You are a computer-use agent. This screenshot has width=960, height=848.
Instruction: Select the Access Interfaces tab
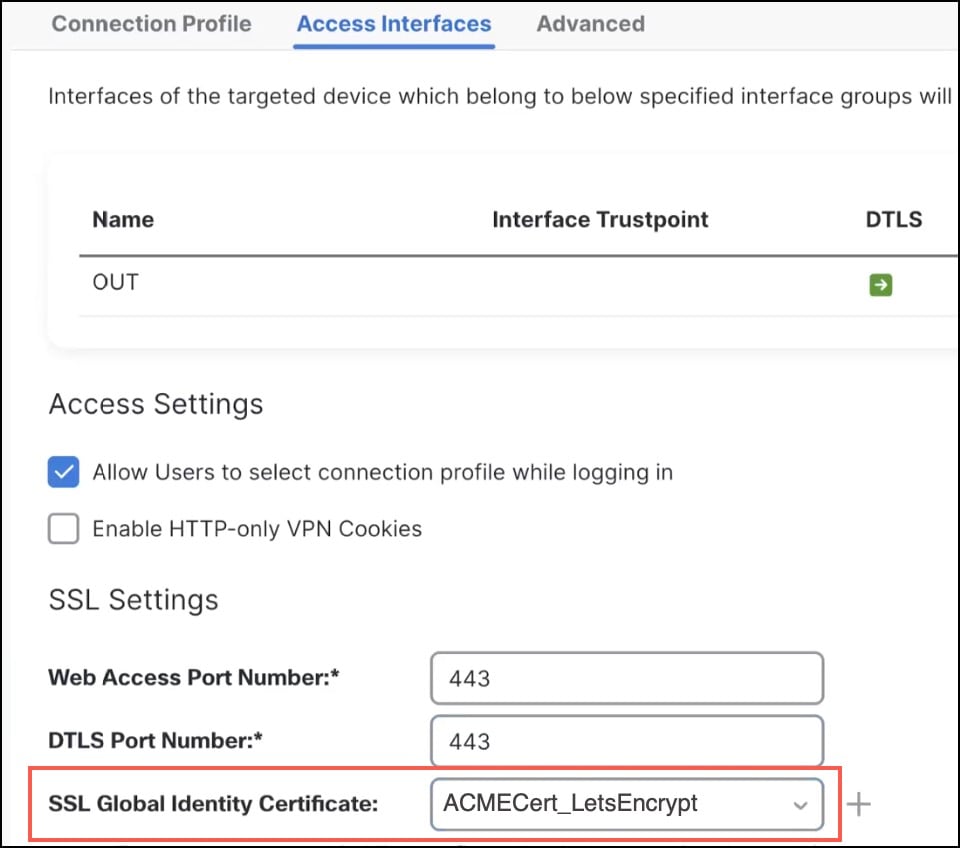click(x=393, y=24)
